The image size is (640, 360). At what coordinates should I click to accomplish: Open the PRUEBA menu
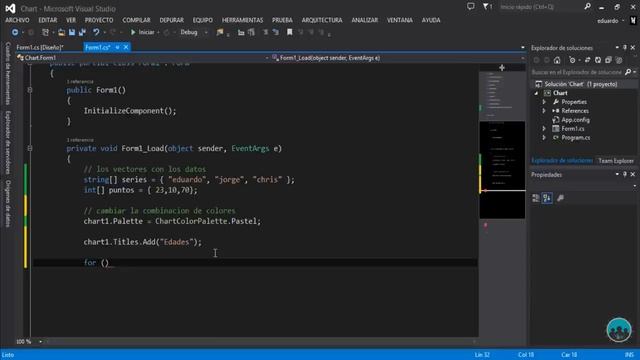coord(282,20)
